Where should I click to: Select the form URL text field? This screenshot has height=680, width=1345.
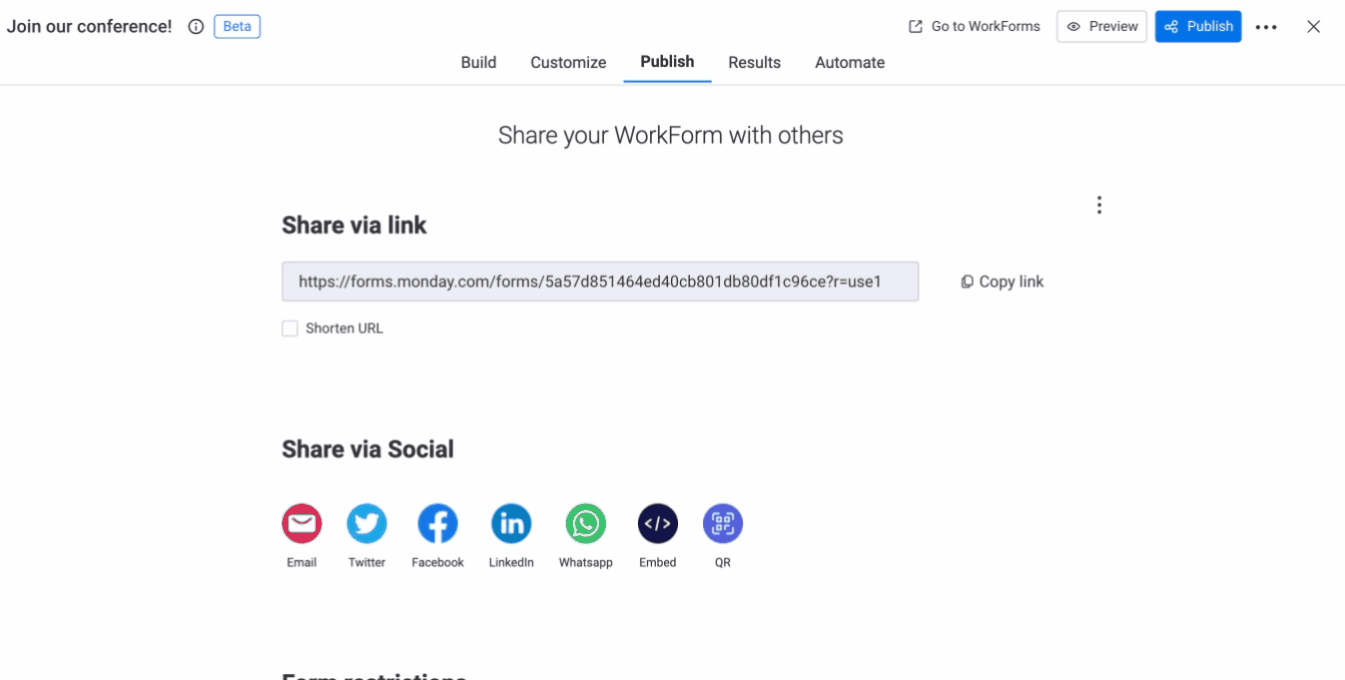tap(600, 282)
